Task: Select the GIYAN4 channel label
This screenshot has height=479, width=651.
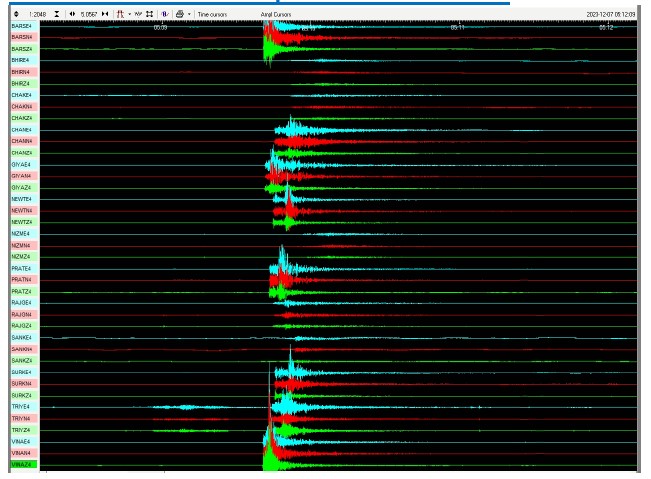Action: tap(22, 176)
